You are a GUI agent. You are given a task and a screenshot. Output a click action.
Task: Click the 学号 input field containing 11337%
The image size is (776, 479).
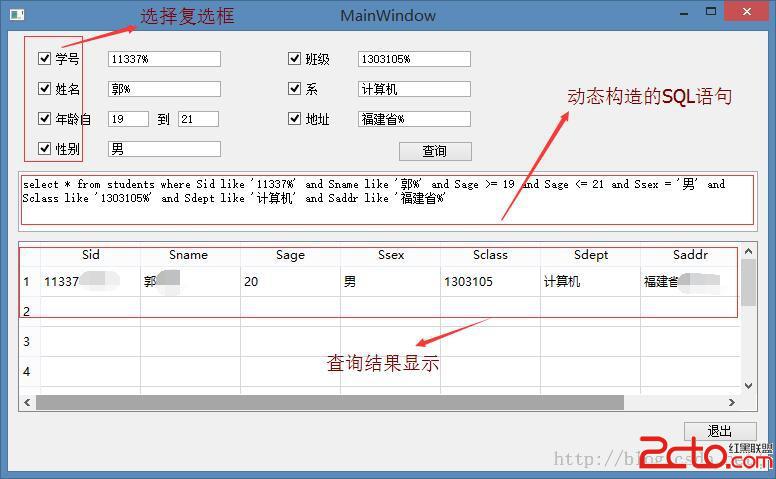coord(164,59)
